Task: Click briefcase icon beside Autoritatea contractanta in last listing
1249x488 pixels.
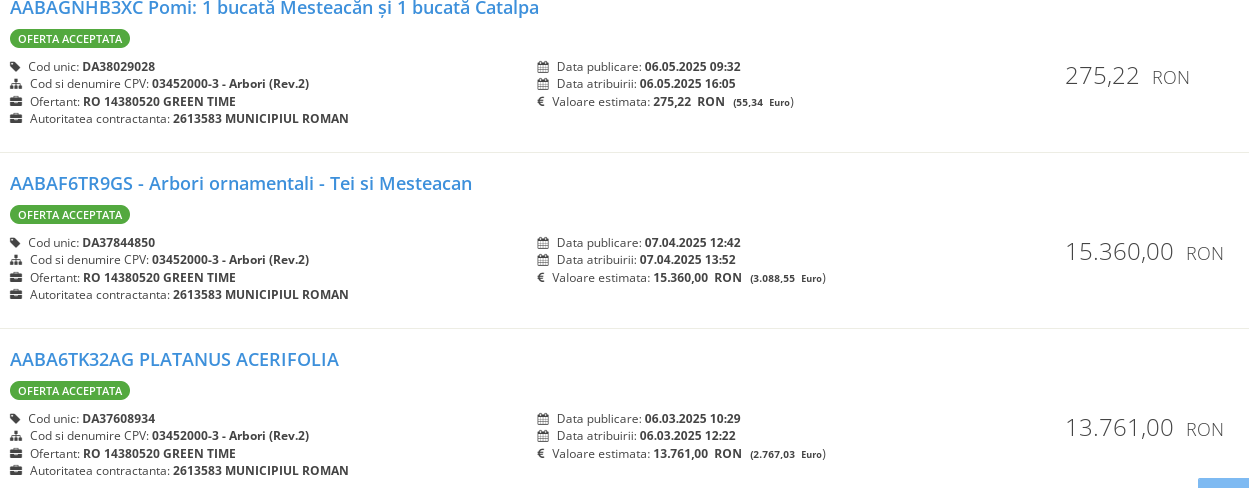Action: pos(16,471)
